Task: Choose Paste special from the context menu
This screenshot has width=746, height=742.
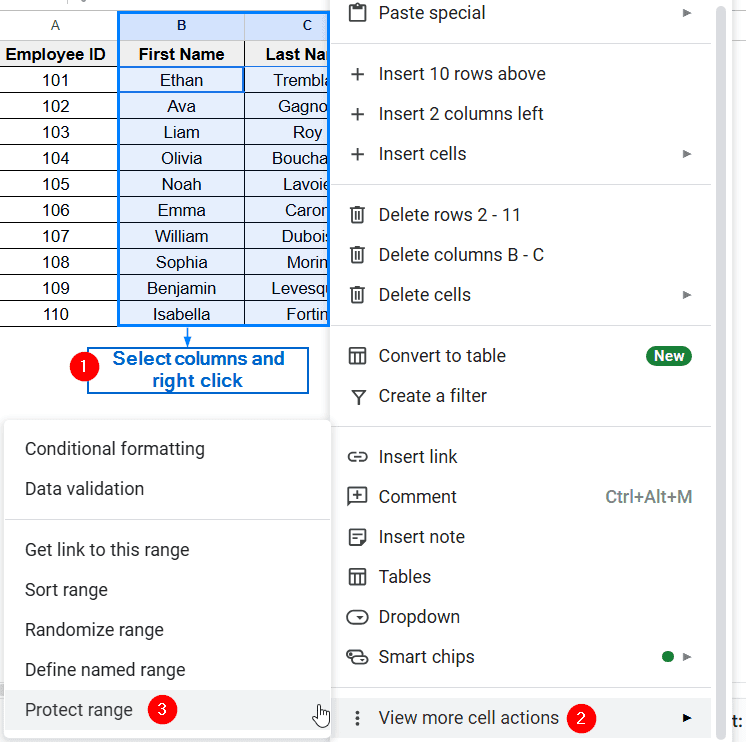Action: [x=520, y=13]
